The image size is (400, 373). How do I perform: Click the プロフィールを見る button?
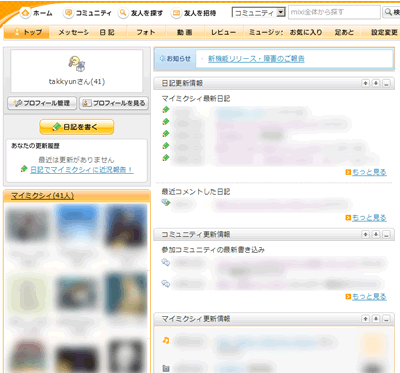pos(114,103)
